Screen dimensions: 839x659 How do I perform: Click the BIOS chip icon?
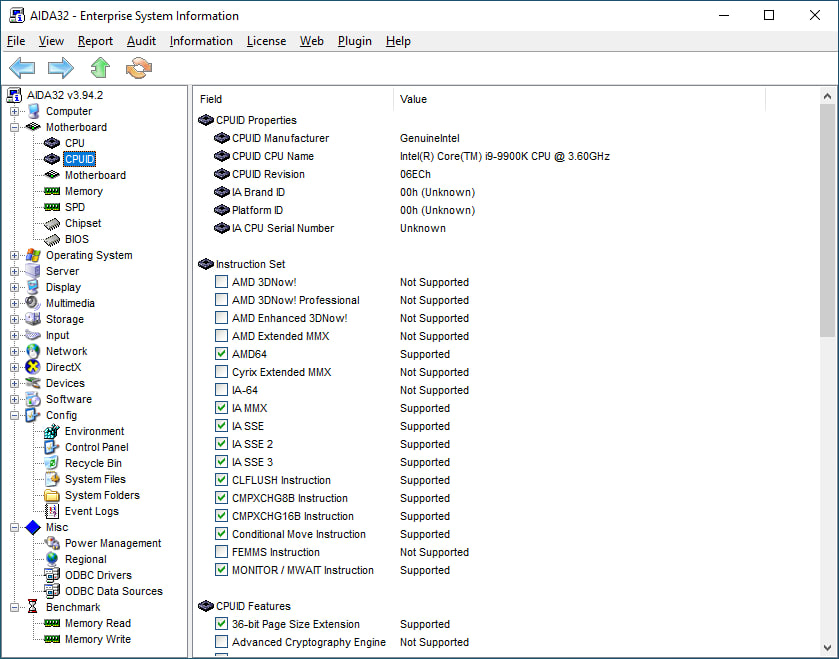click(52, 240)
